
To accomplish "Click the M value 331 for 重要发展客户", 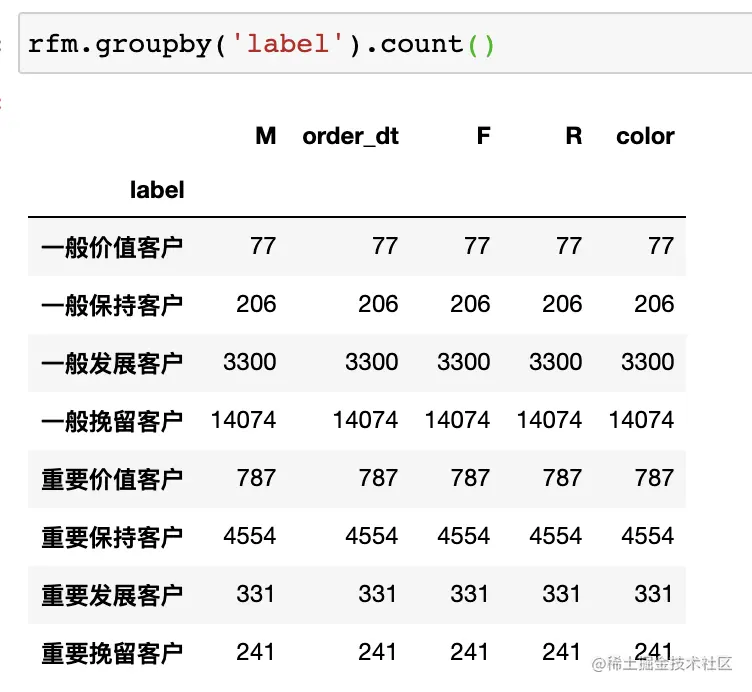I will coord(255,594).
